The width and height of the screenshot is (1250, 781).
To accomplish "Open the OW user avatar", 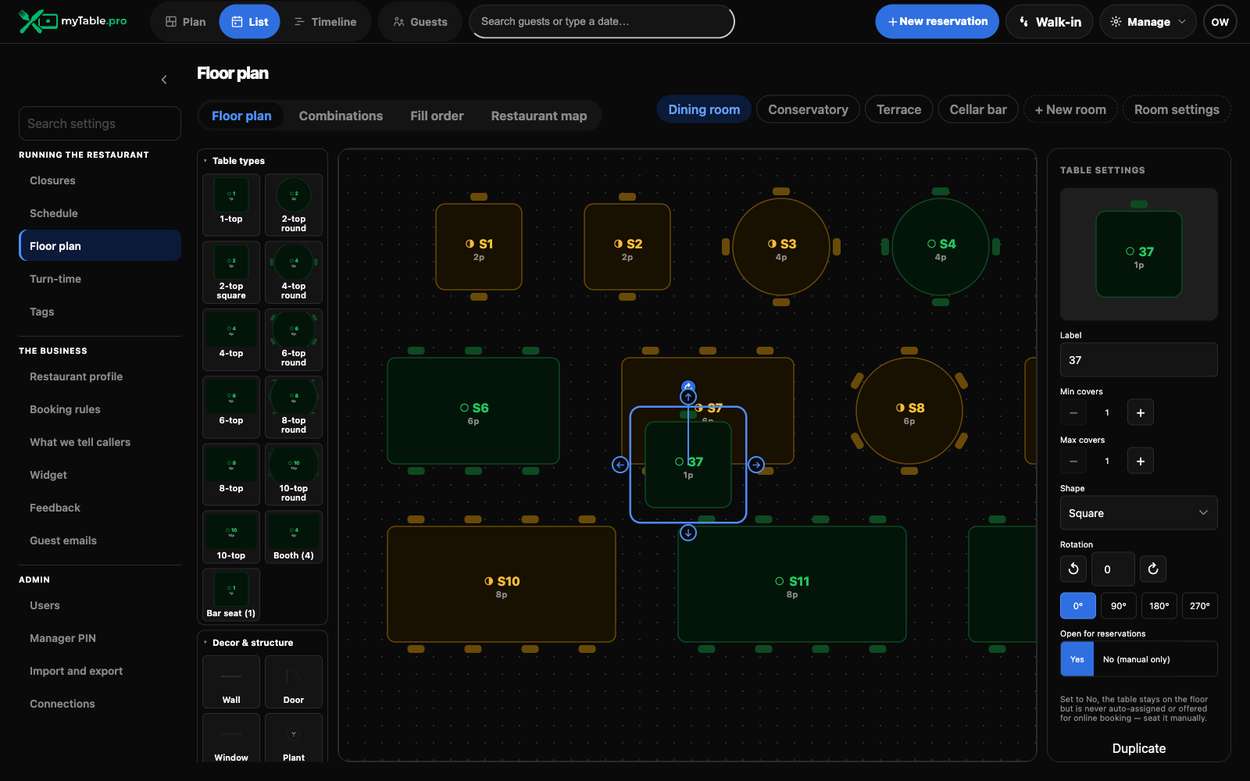I will (x=1220, y=21).
